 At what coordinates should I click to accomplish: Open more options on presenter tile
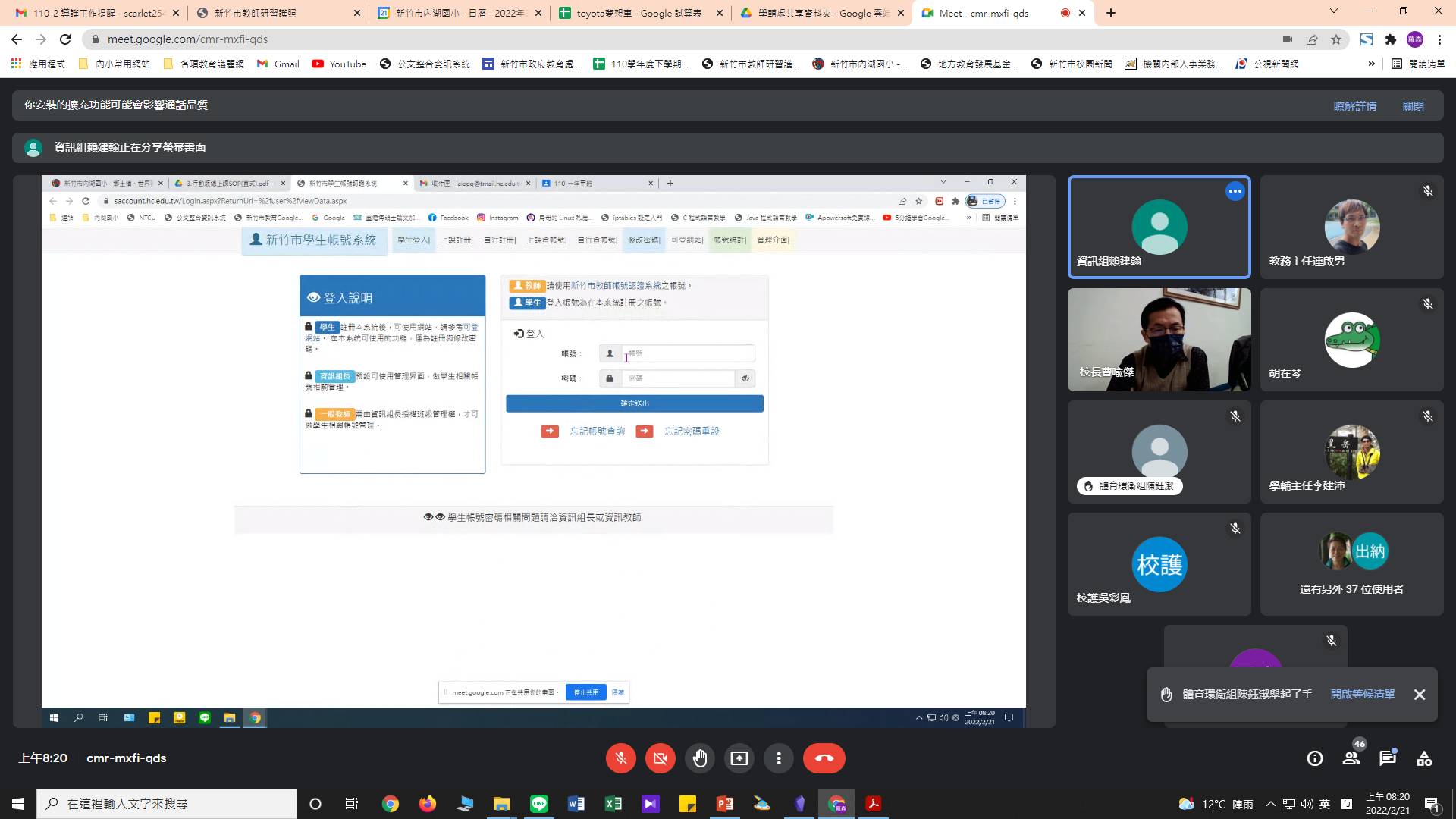[1235, 191]
